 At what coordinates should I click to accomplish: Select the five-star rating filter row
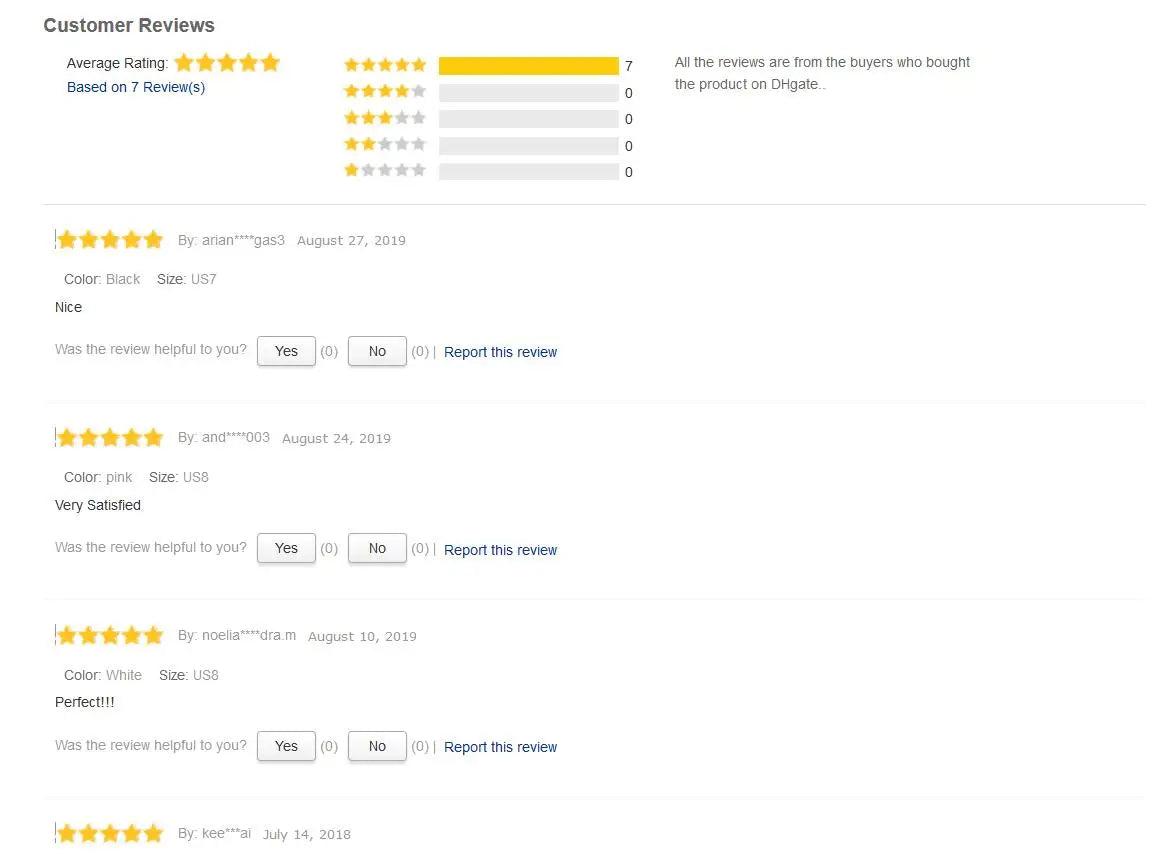[489, 66]
